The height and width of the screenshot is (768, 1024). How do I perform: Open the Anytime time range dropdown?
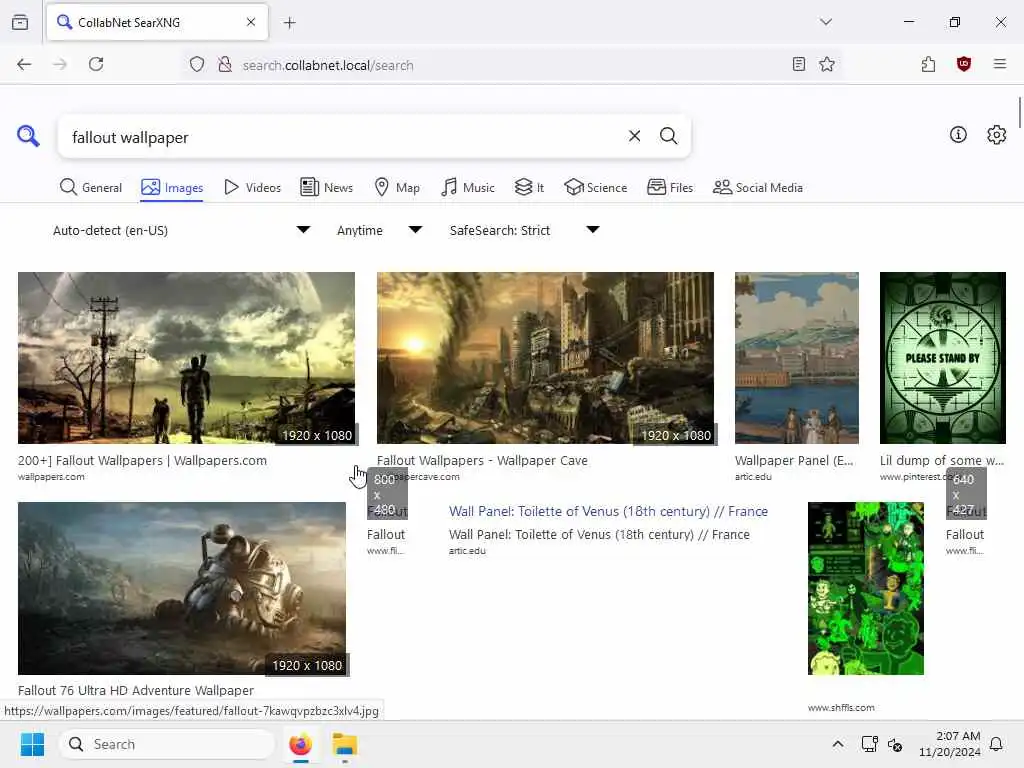click(379, 231)
